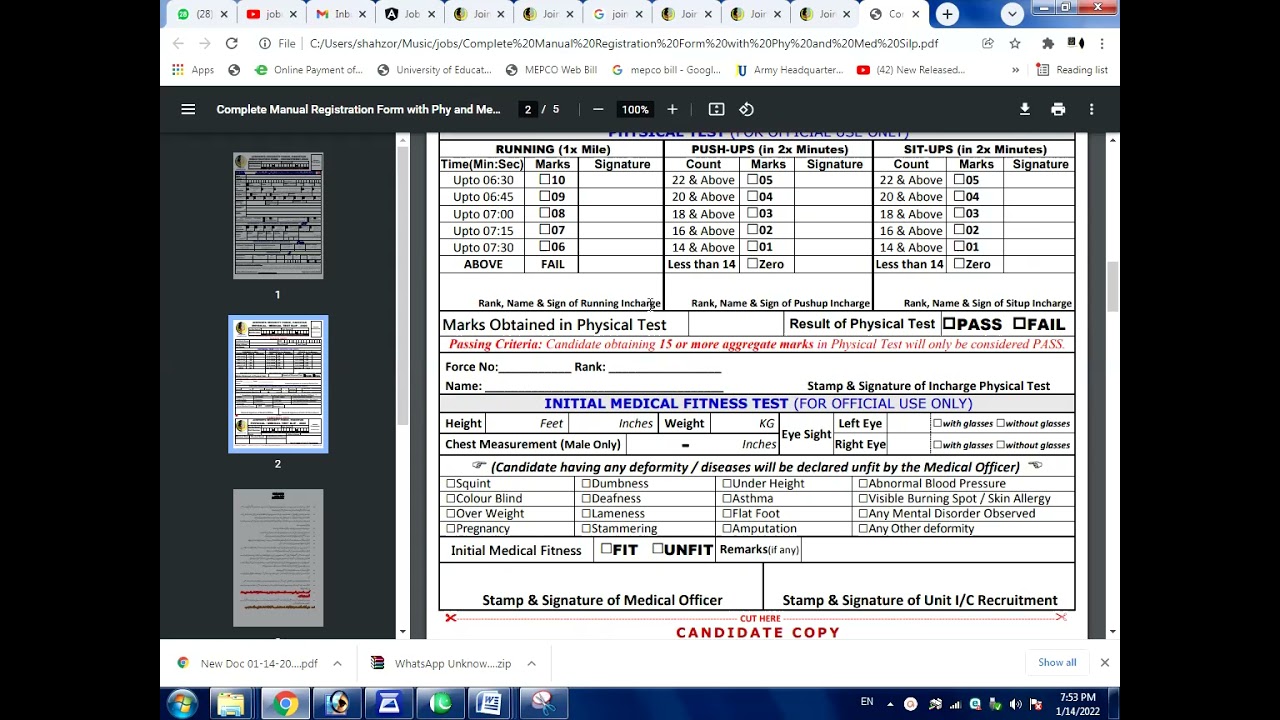Open the Reading list

[1072, 70]
